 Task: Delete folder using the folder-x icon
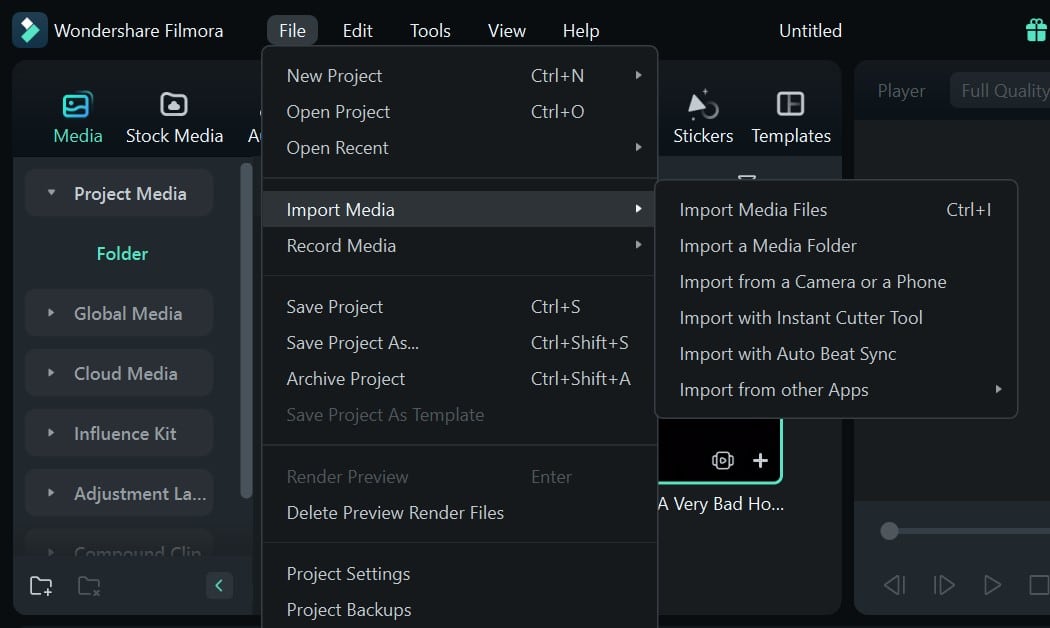(88, 586)
